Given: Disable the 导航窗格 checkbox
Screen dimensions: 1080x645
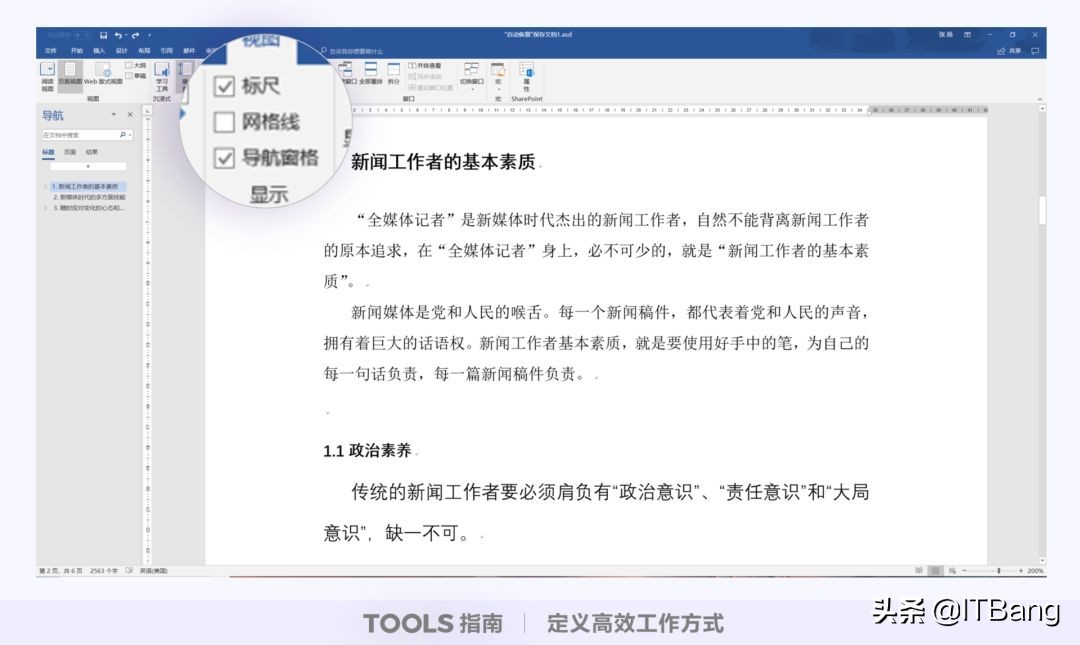Looking at the screenshot, I should [x=222, y=158].
